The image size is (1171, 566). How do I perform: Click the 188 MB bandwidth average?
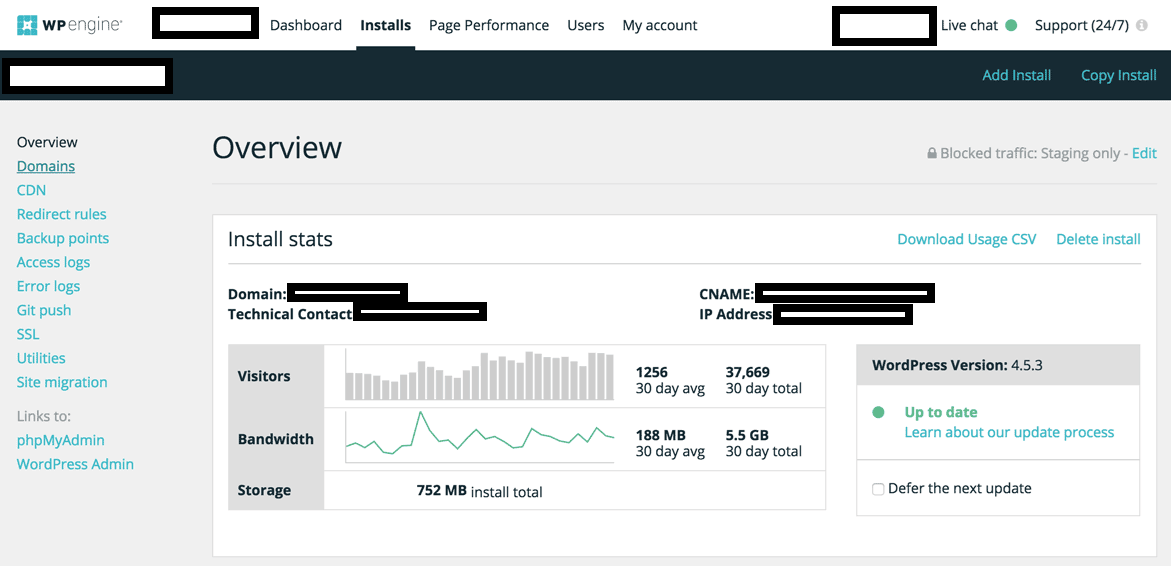[x=660, y=435]
